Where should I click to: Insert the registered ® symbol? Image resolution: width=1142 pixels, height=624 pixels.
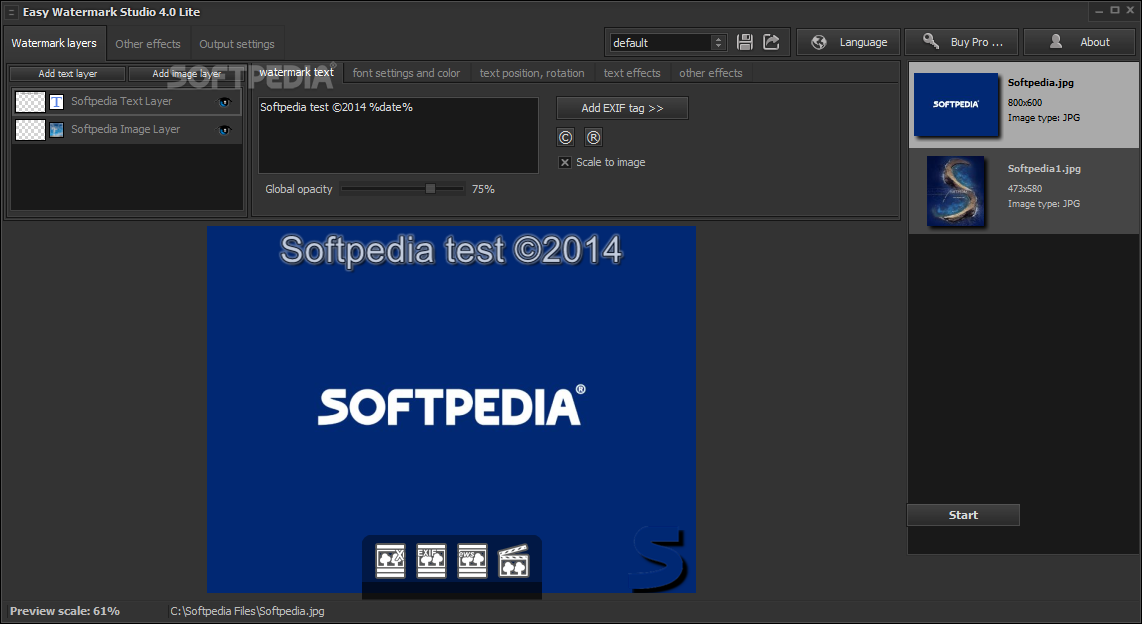pyautogui.click(x=594, y=137)
